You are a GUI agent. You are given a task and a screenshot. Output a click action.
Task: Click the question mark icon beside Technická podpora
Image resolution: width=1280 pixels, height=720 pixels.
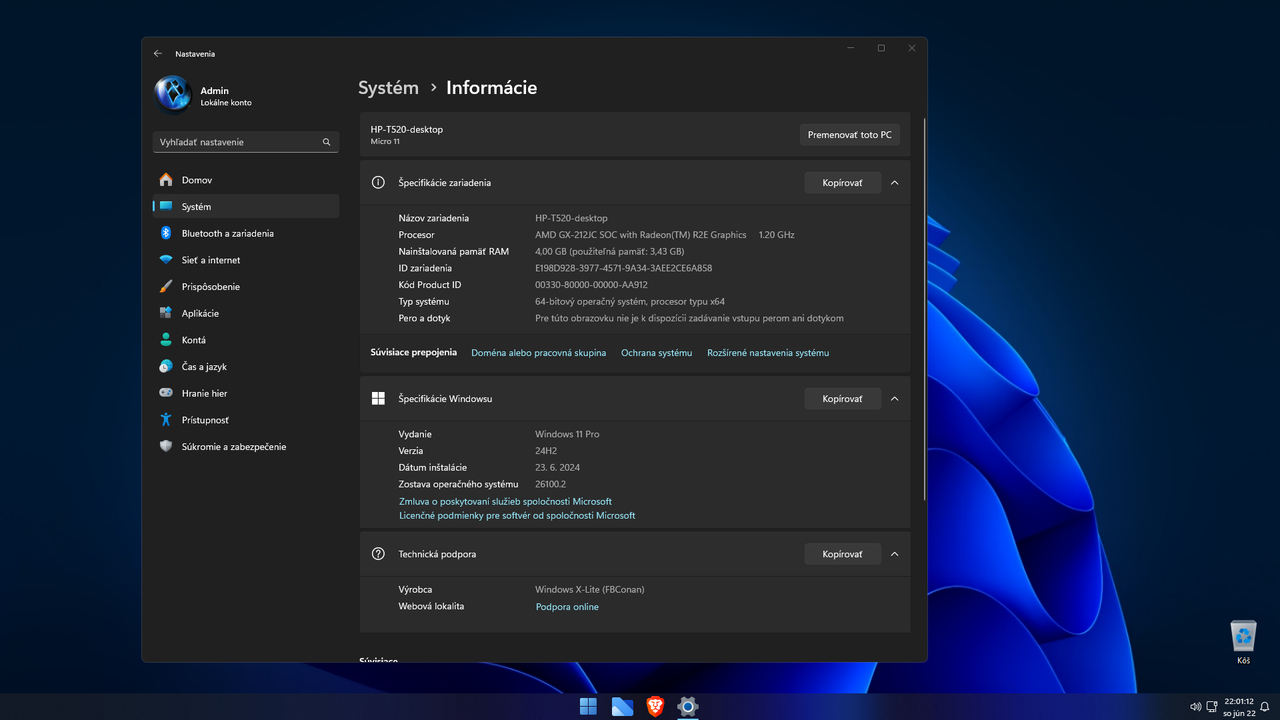point(378,554)
